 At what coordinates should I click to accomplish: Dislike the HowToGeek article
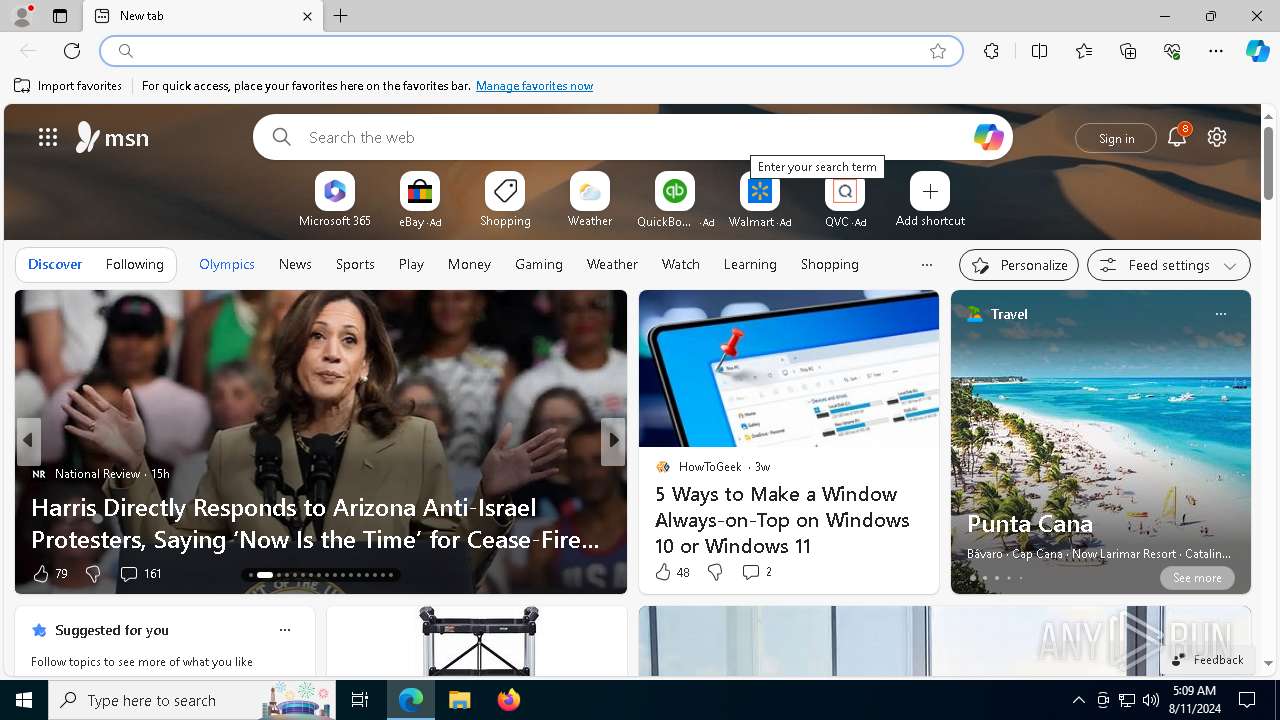[715, 572]
